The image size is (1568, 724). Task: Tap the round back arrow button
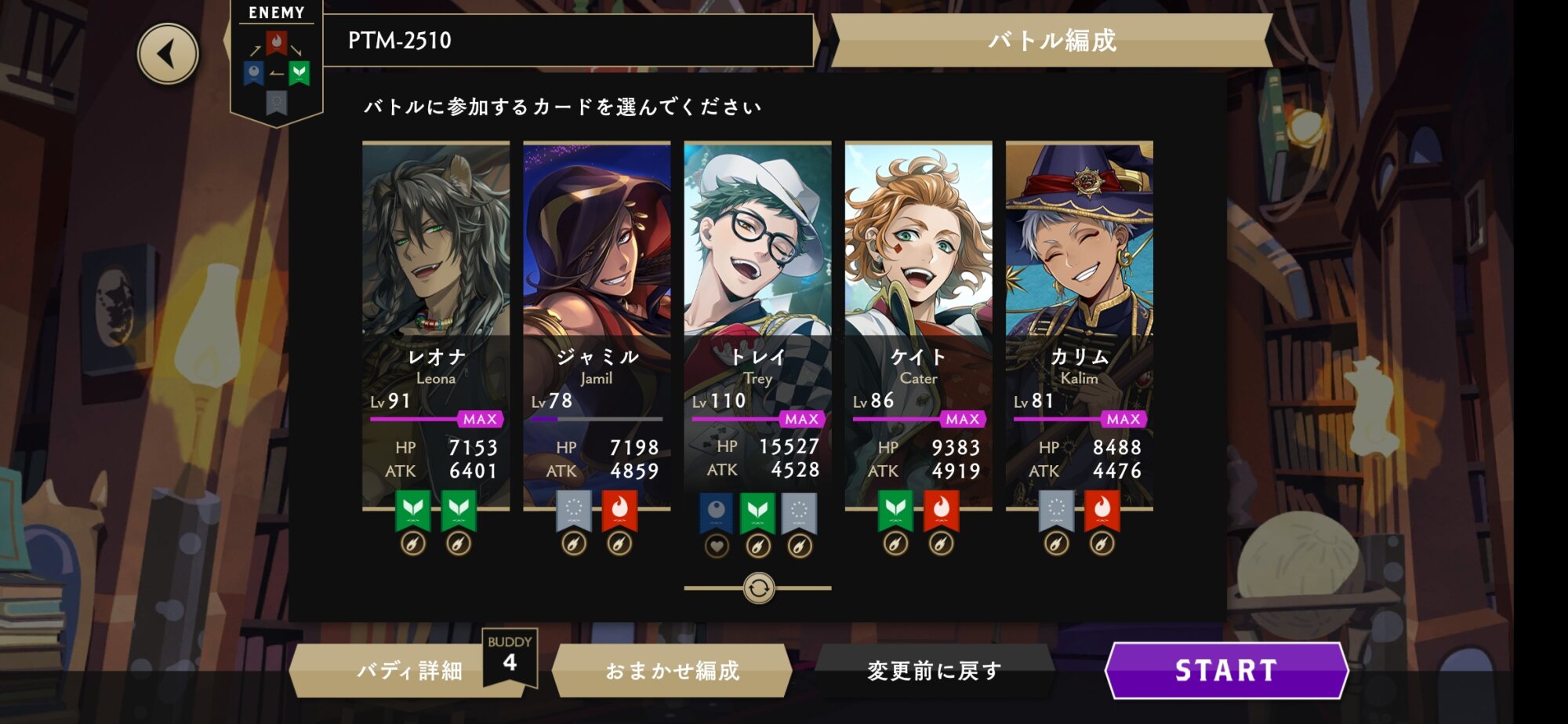(x=168, y=54)
